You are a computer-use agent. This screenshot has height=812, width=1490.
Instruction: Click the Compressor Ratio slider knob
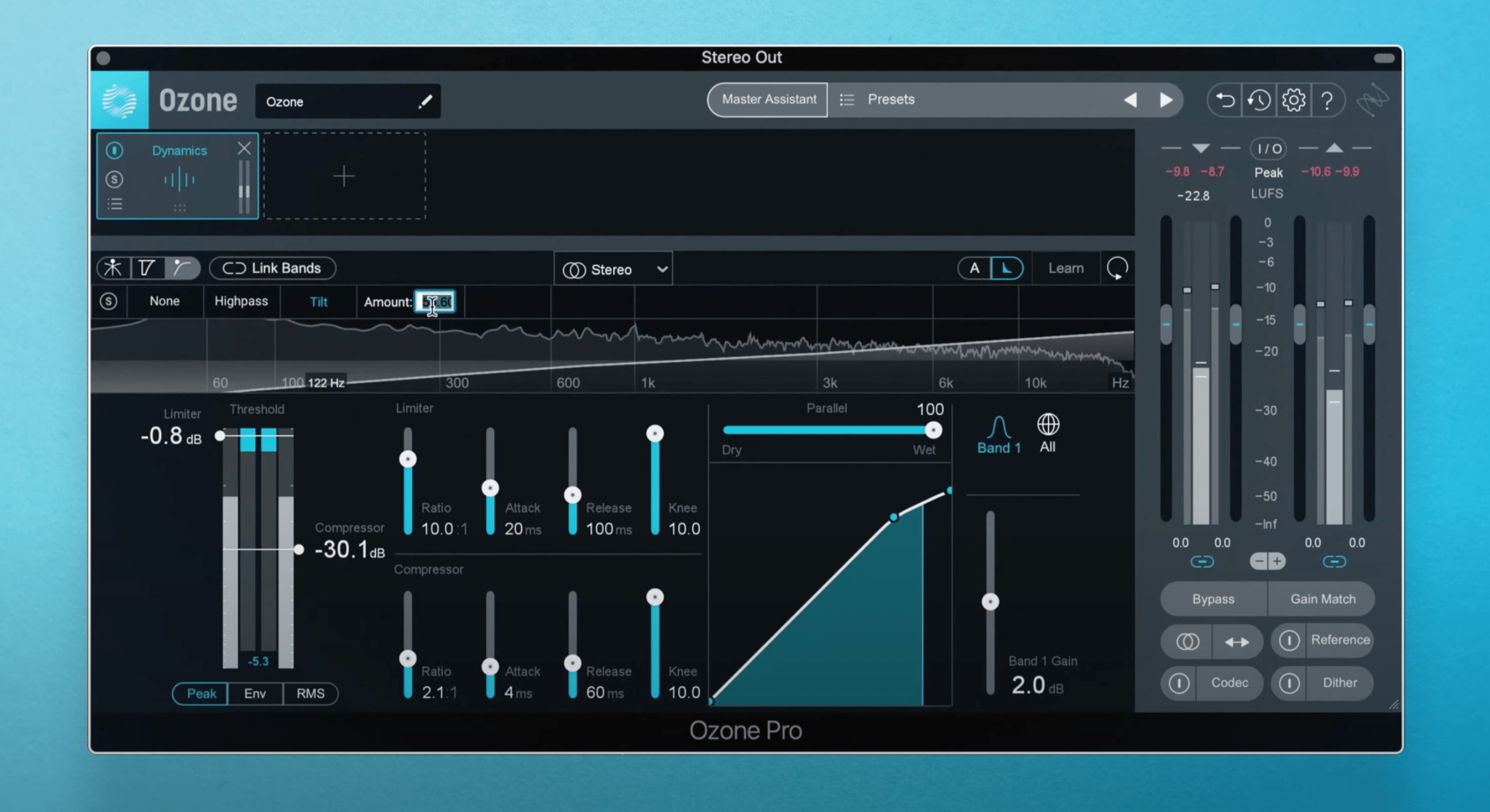(408, 658)
